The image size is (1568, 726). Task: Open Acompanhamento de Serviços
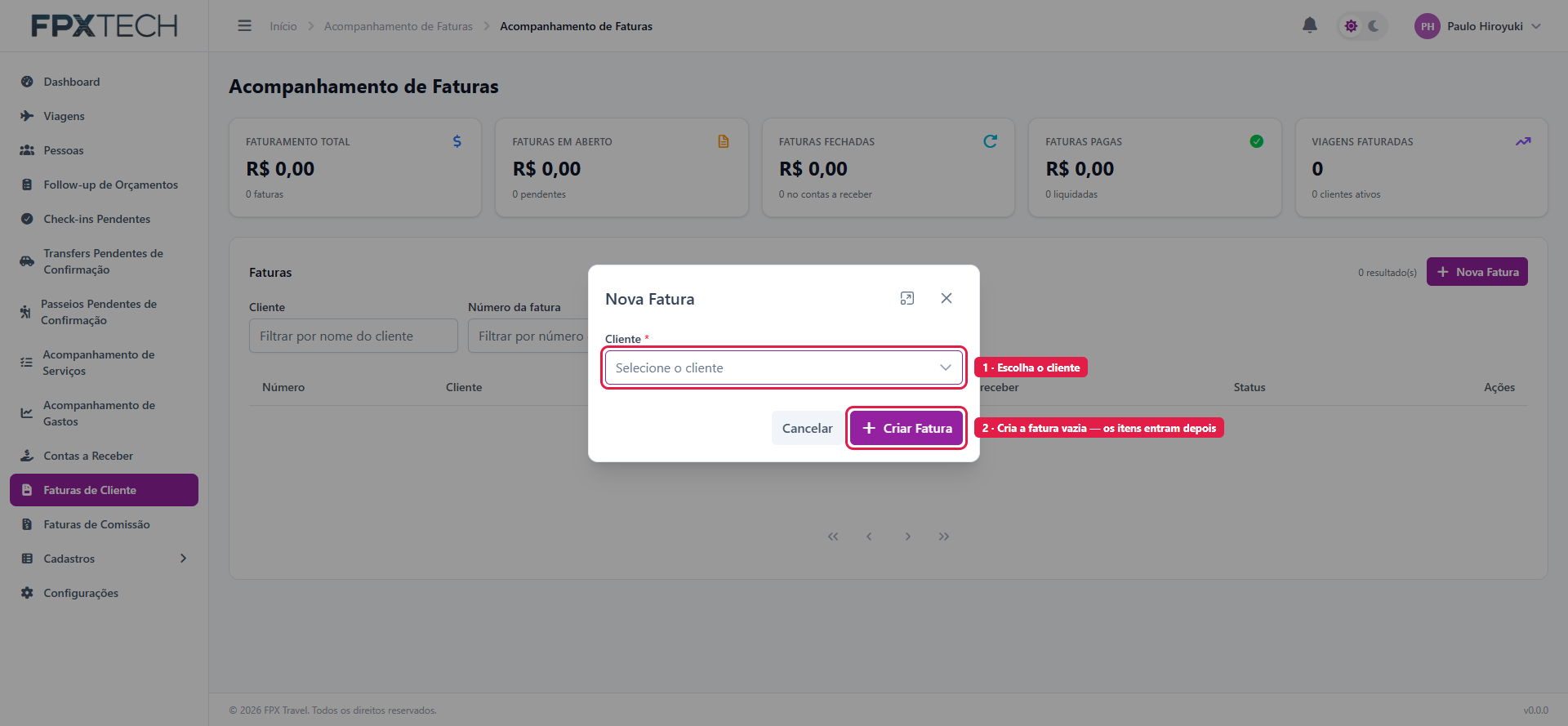[x=104, y=363]
